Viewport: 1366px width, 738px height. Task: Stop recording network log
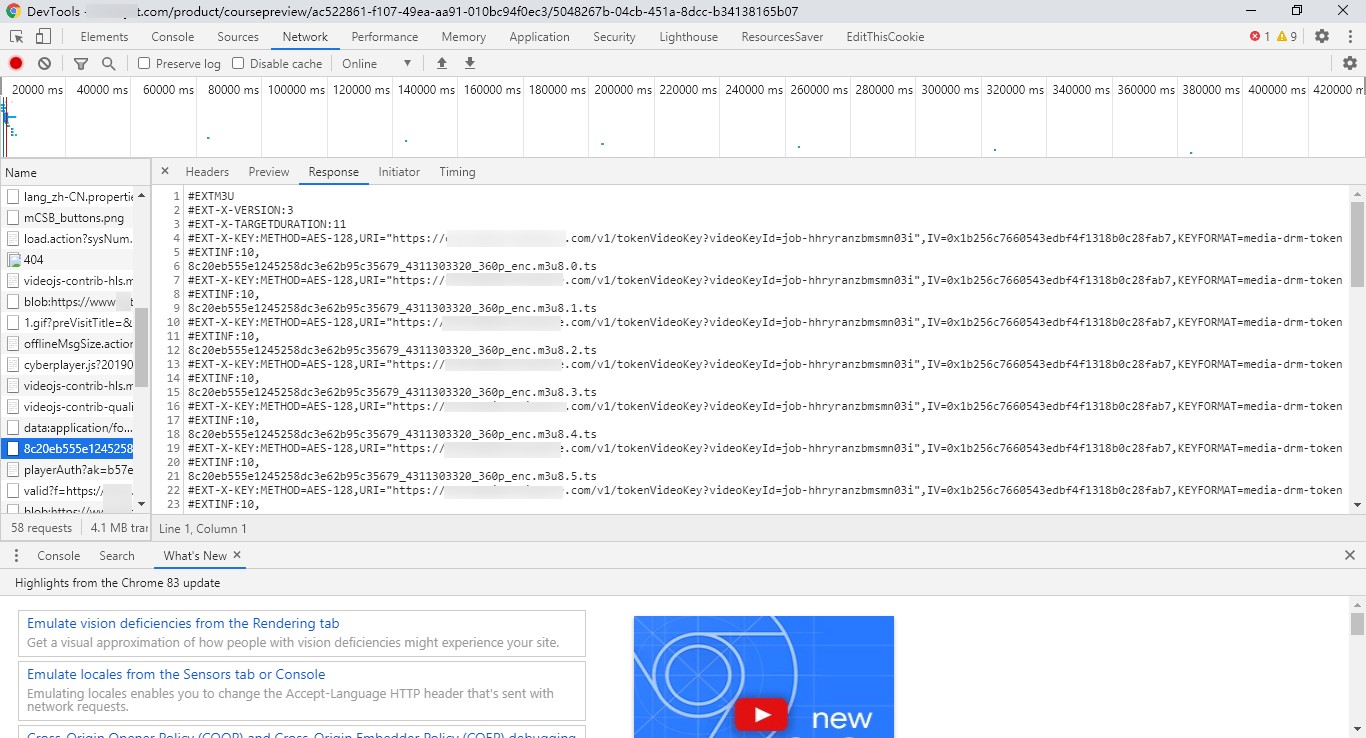16,63
